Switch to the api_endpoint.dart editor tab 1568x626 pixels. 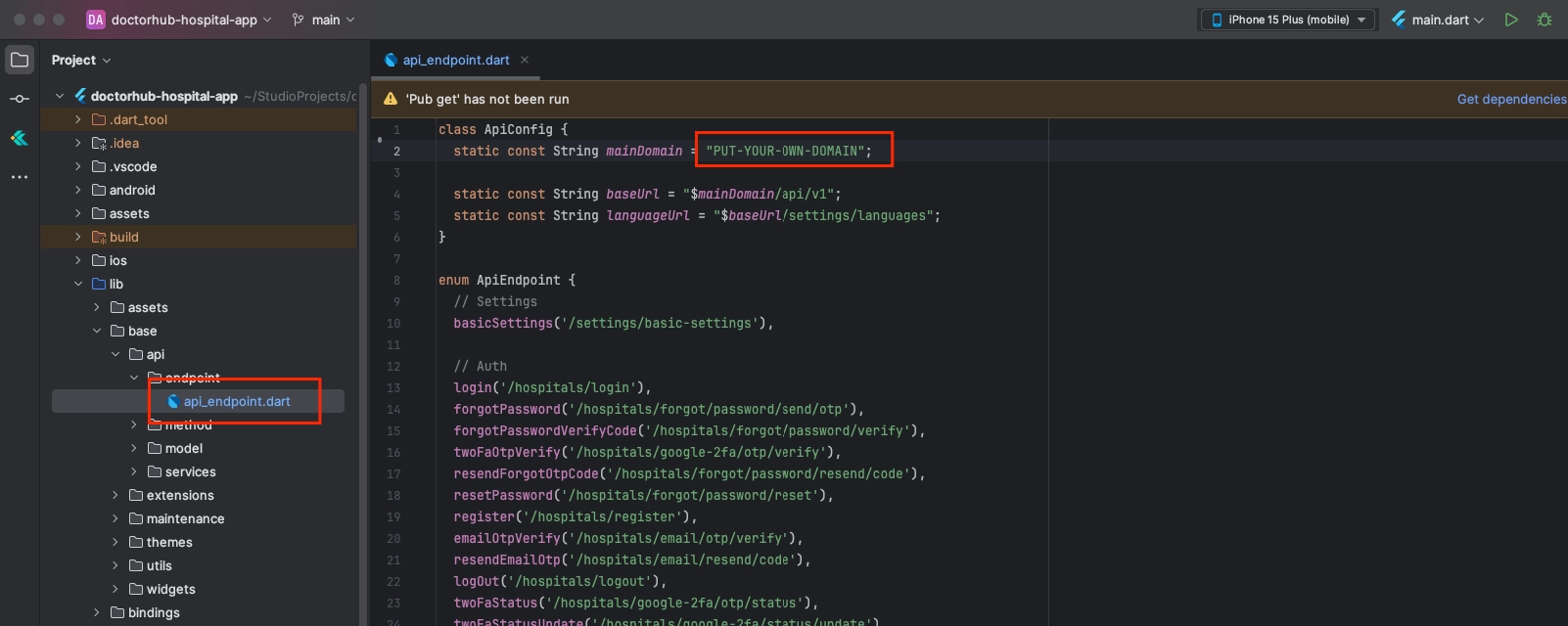point(456,60)
